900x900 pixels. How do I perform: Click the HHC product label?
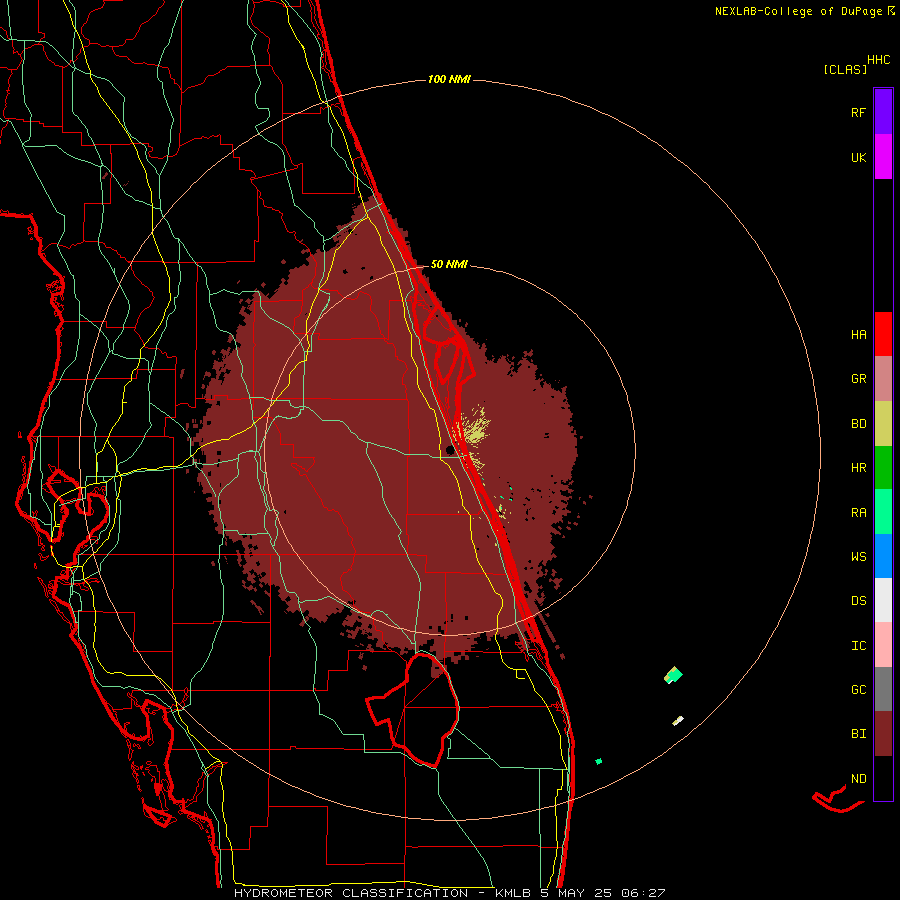click(878, 60)
